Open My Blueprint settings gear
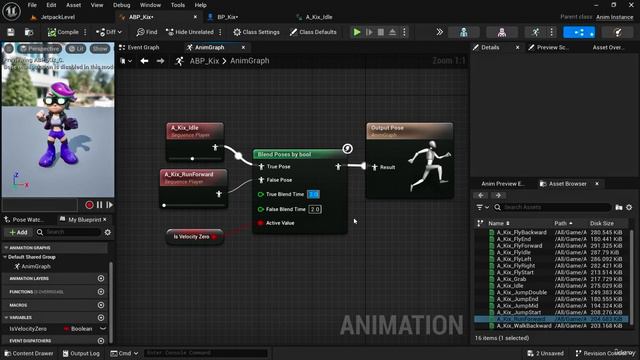This screenshot has height=360, width=640. pyautogui.click(x=108, y=232)
